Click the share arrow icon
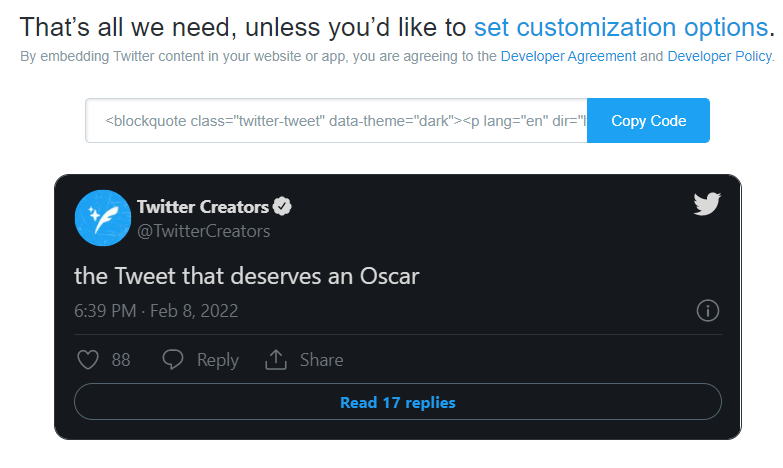This screenshot has height=468, width=783. 276,360
